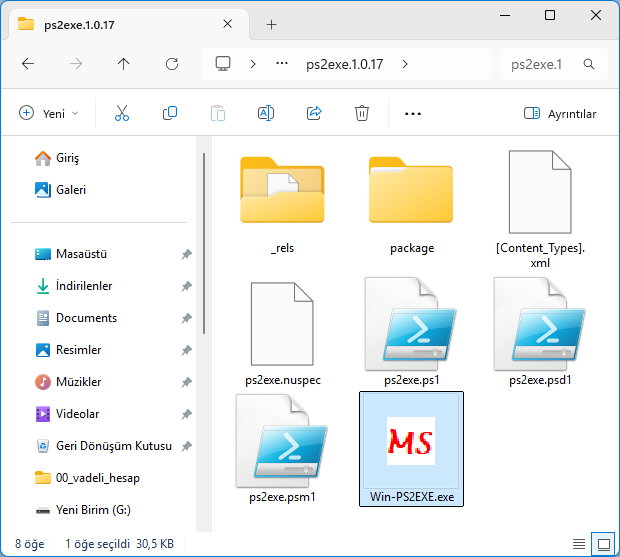This screenshot has width=620, height=557.
Task: Click the Paste clipboard icon
Action: click(218, 113)
